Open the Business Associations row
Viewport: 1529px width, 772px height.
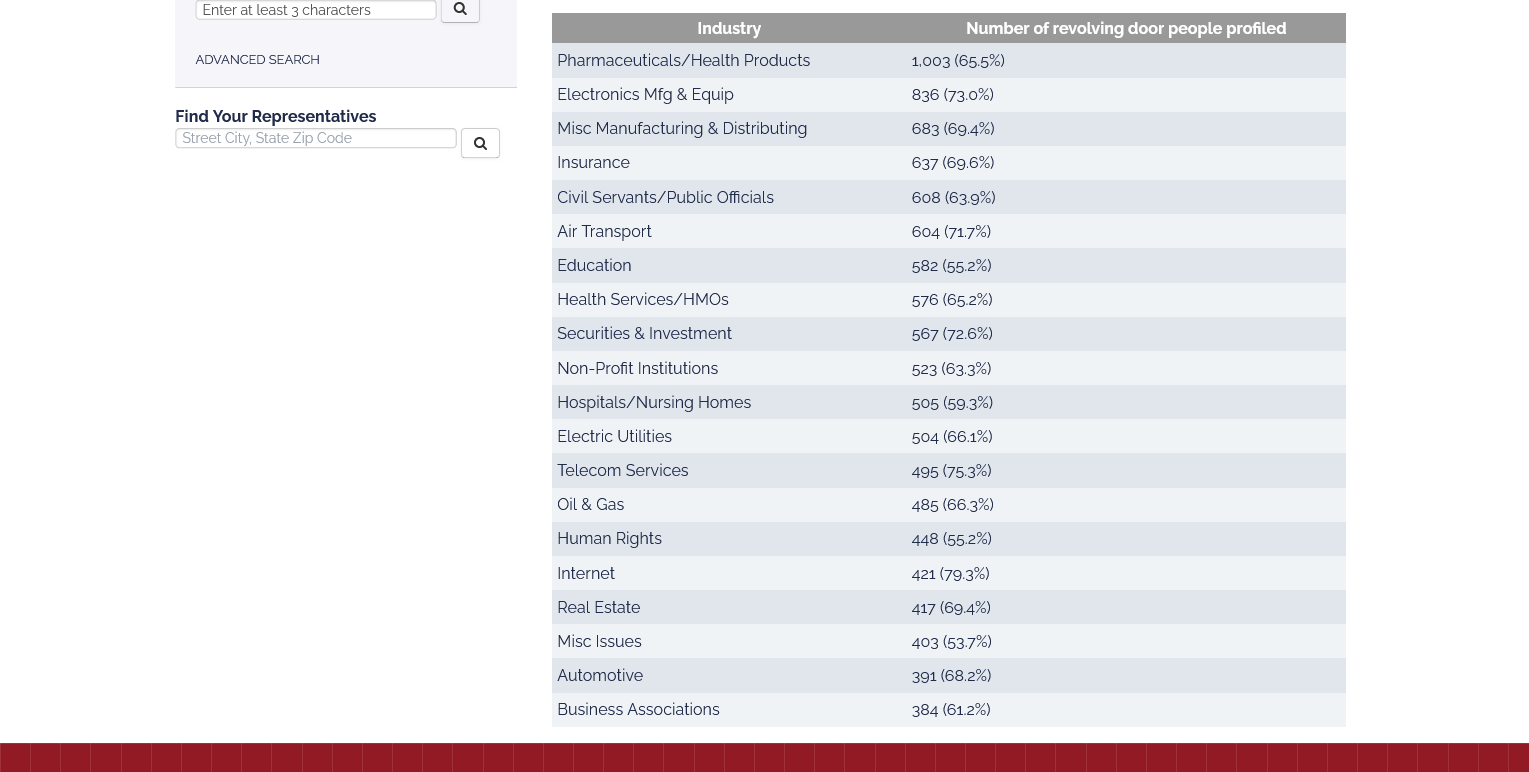pyautogui.click(x=638, y=710)
